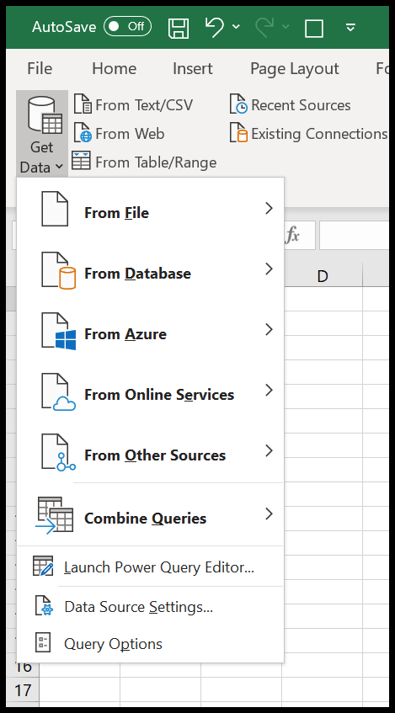Image resolution: width=395 pixels, height=713 pixels.
Task: Select From Online Services menu entry
Action: click(150, 391)
